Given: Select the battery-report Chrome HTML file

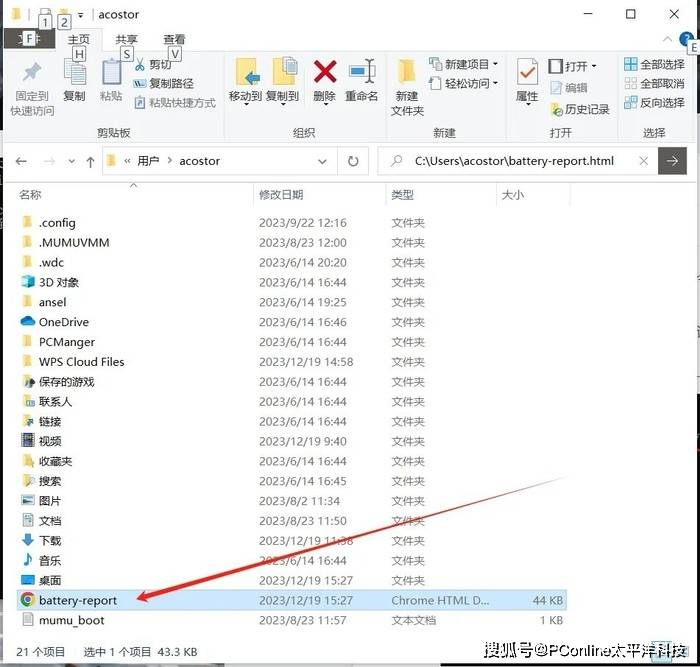Looking at the screenshot, I should pyautogui.click(x=292, y=600).
